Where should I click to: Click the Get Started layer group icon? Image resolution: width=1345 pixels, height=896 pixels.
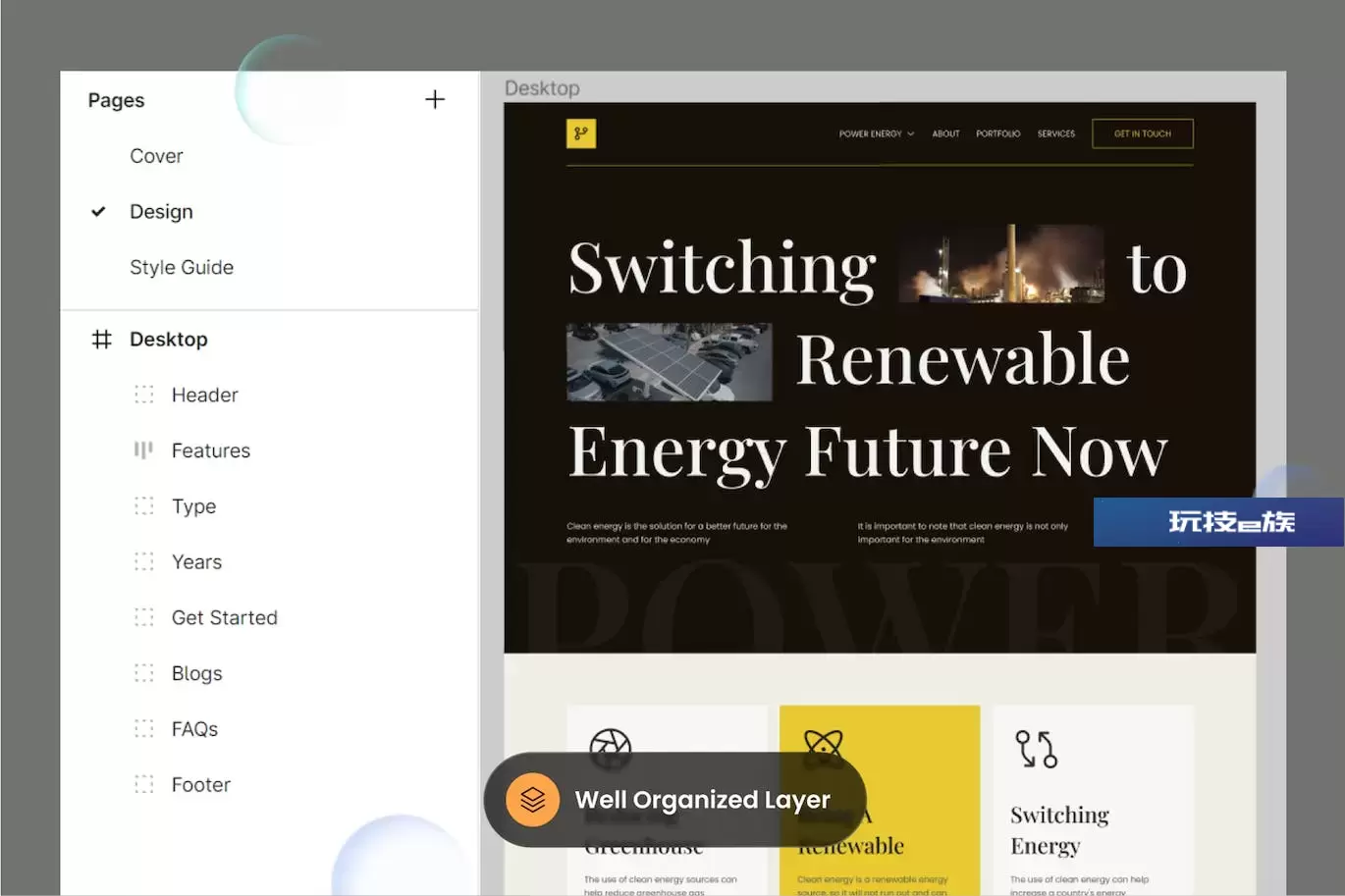[x=144, y=617]
